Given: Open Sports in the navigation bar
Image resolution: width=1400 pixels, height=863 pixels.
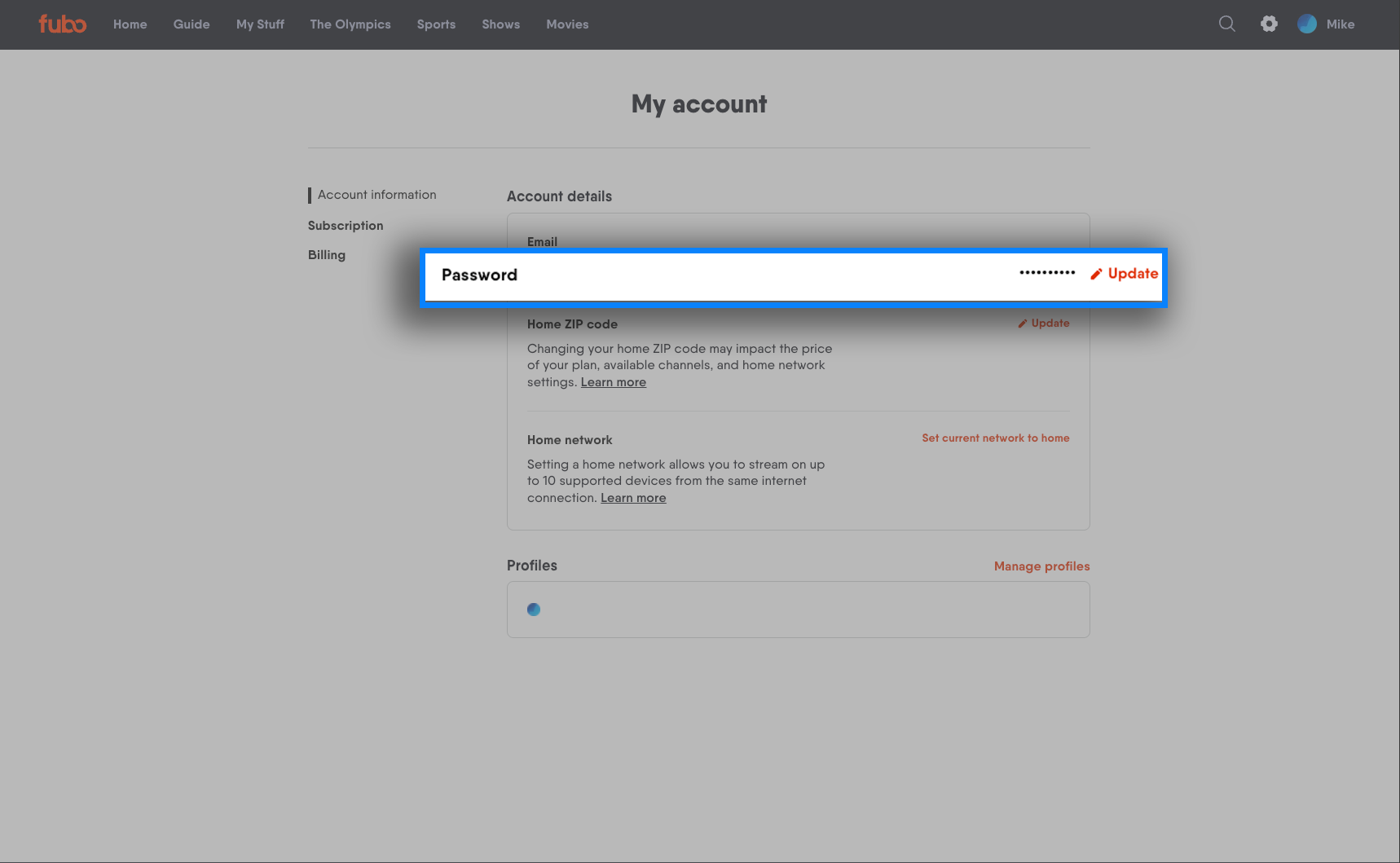Looking at the screenshot, I should (x=436, y=24).
